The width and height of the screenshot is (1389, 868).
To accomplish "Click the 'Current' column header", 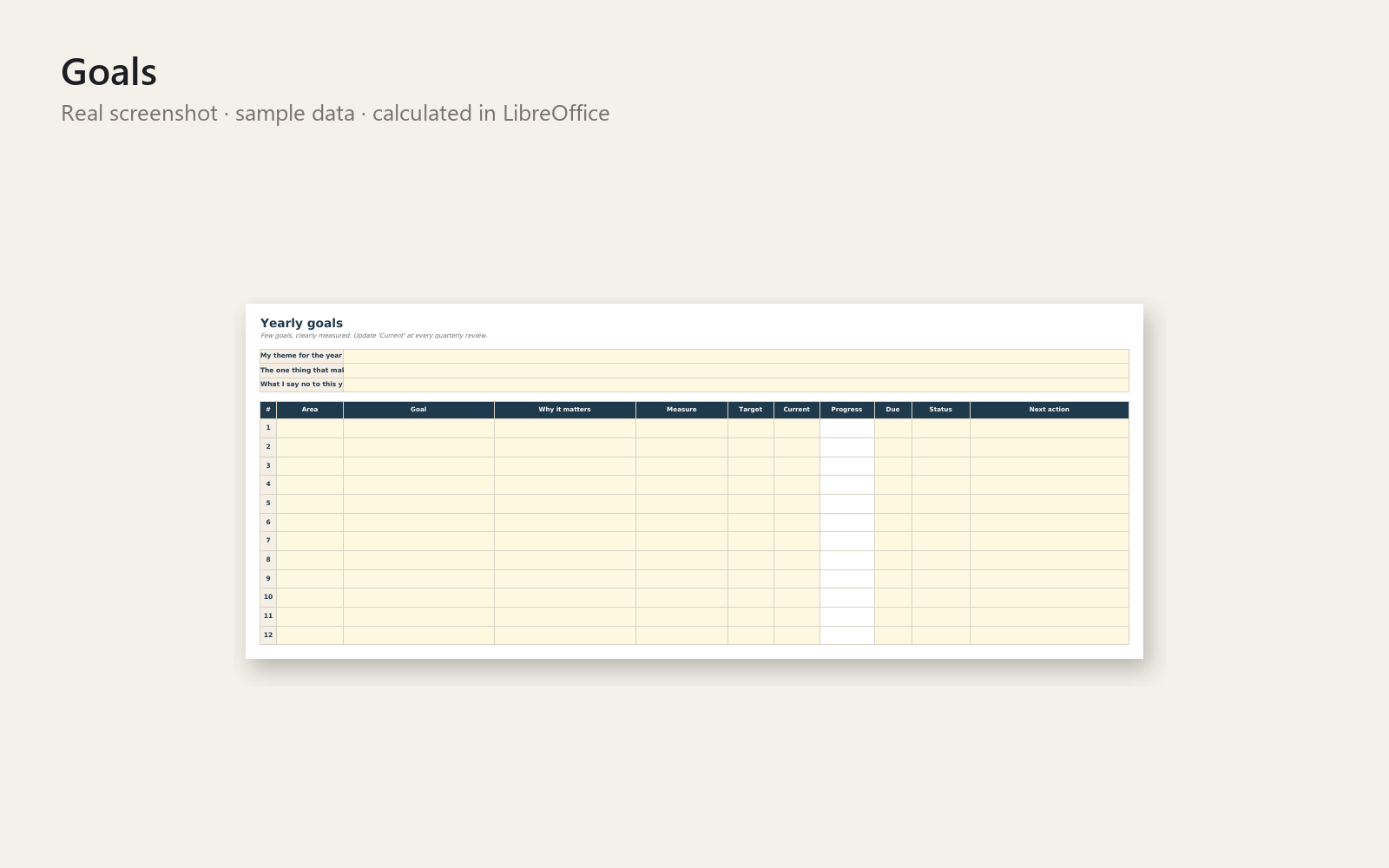I will coord(797,410).
